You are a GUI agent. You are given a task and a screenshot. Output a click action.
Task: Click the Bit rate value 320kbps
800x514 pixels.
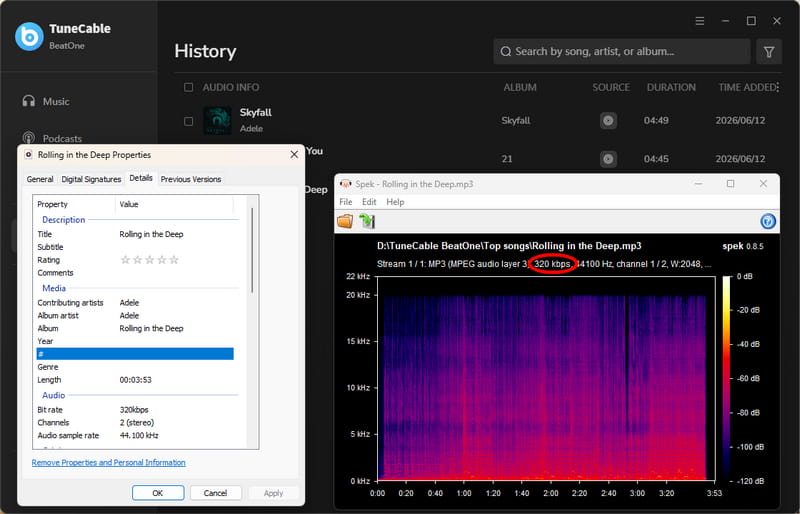pos(134,410)
